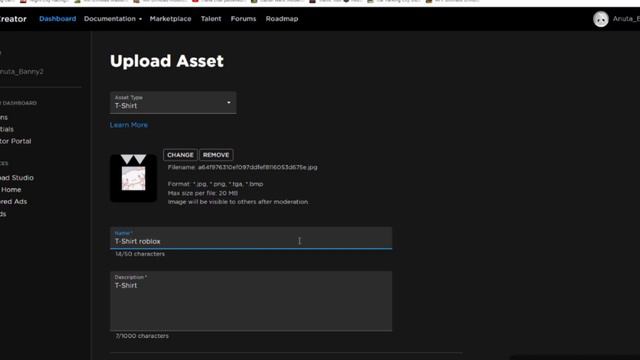Click 'Max size per file: 20 MB' text

203,193
